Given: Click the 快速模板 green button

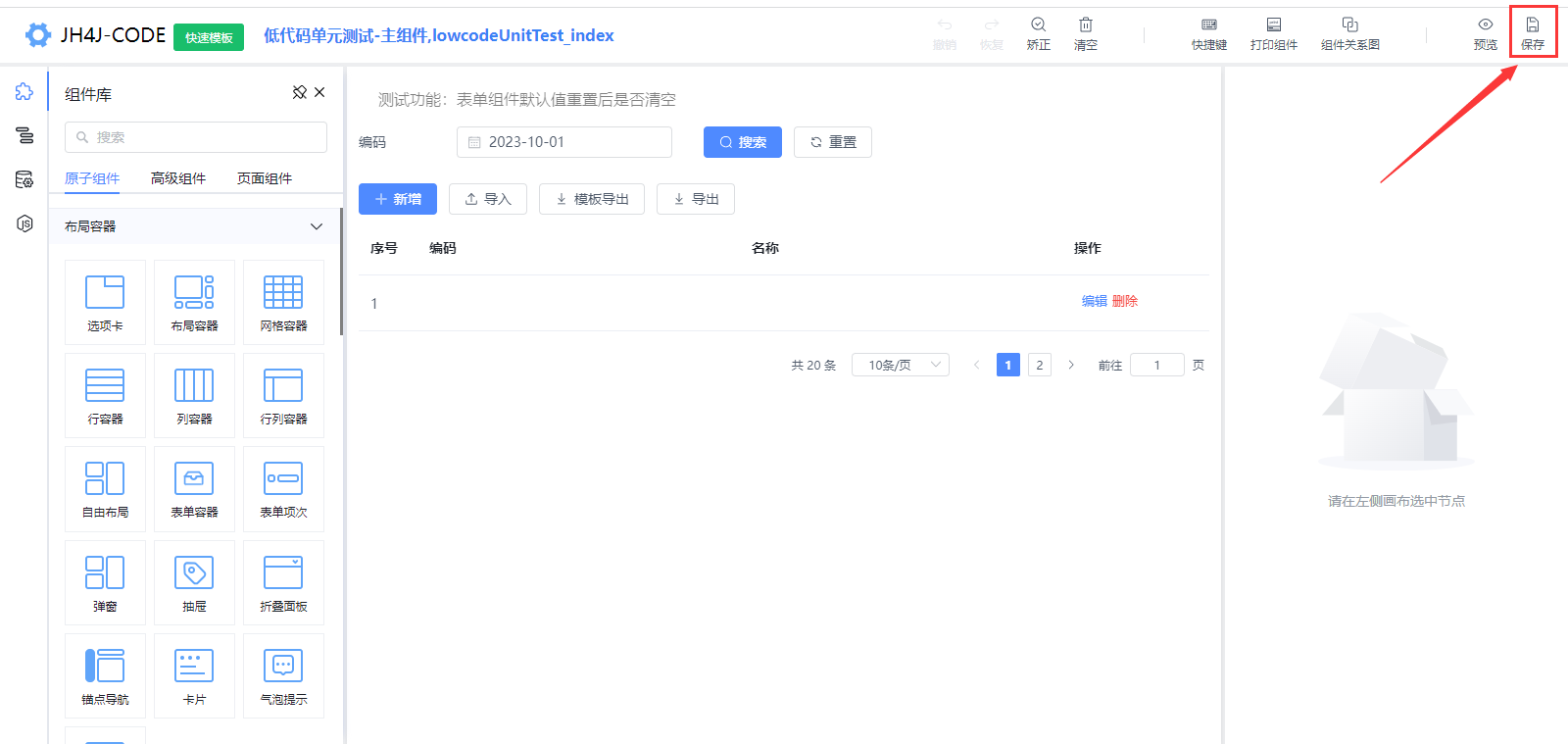Looking at the screenshot, I should point(209,37).
